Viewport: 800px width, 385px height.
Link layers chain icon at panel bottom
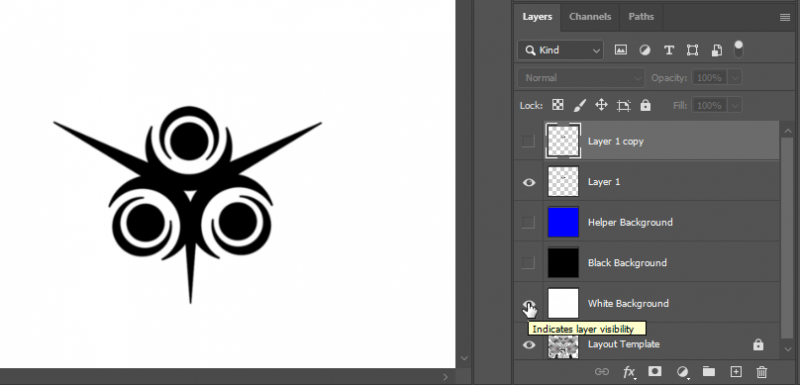tap(602, 372)
